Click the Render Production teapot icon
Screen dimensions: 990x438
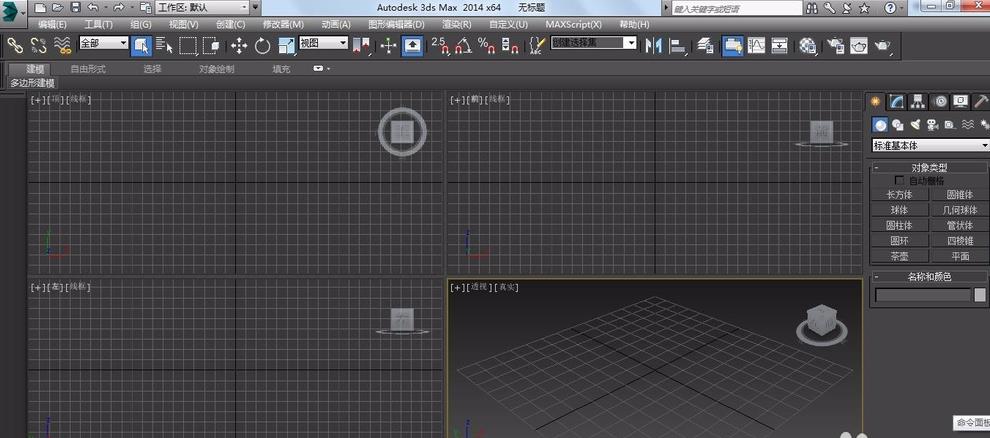[882, 45]
